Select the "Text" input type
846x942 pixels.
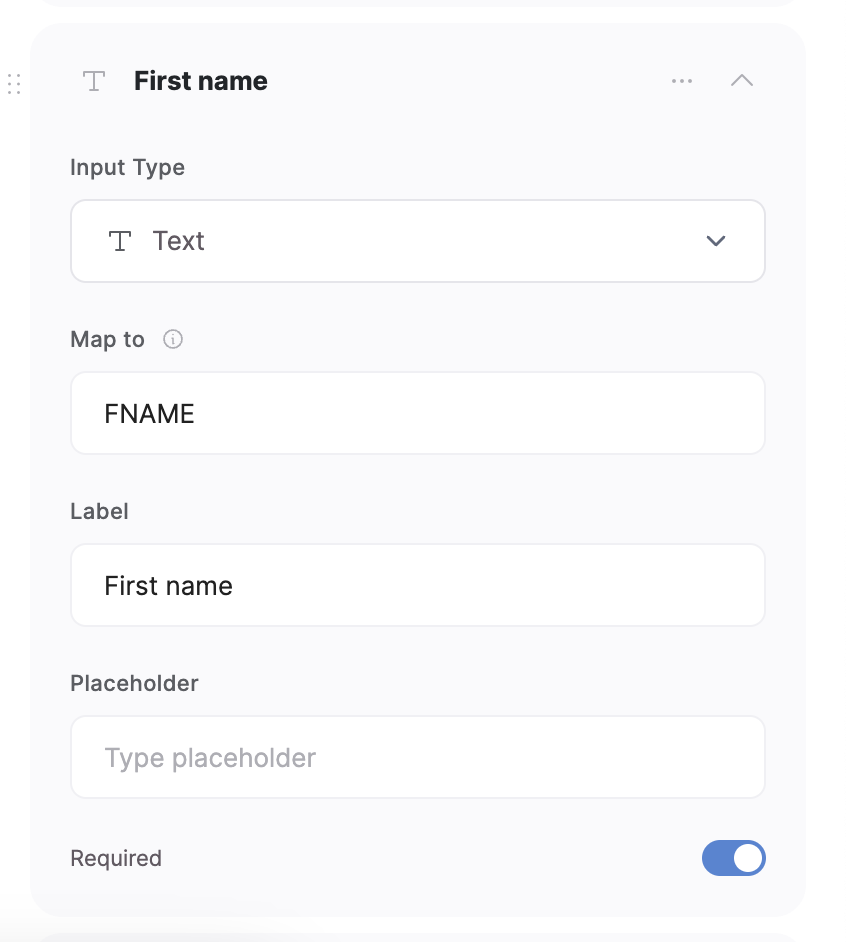pyautogui.click(x=178, y=240)
